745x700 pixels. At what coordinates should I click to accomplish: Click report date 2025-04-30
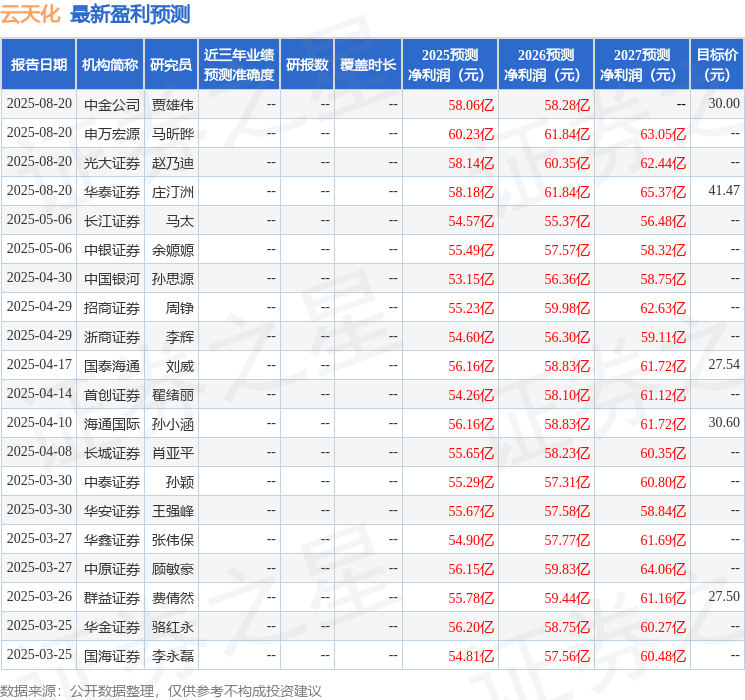[x=39, y=277]
